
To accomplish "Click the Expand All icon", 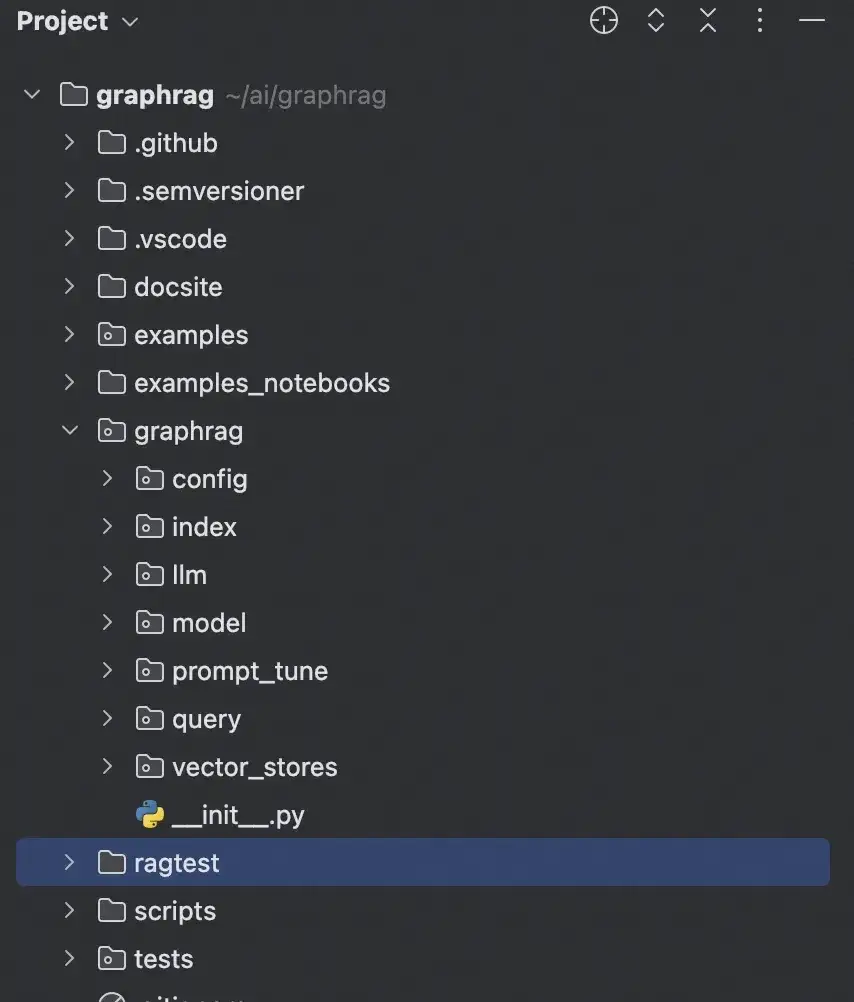I will [656, 20].
